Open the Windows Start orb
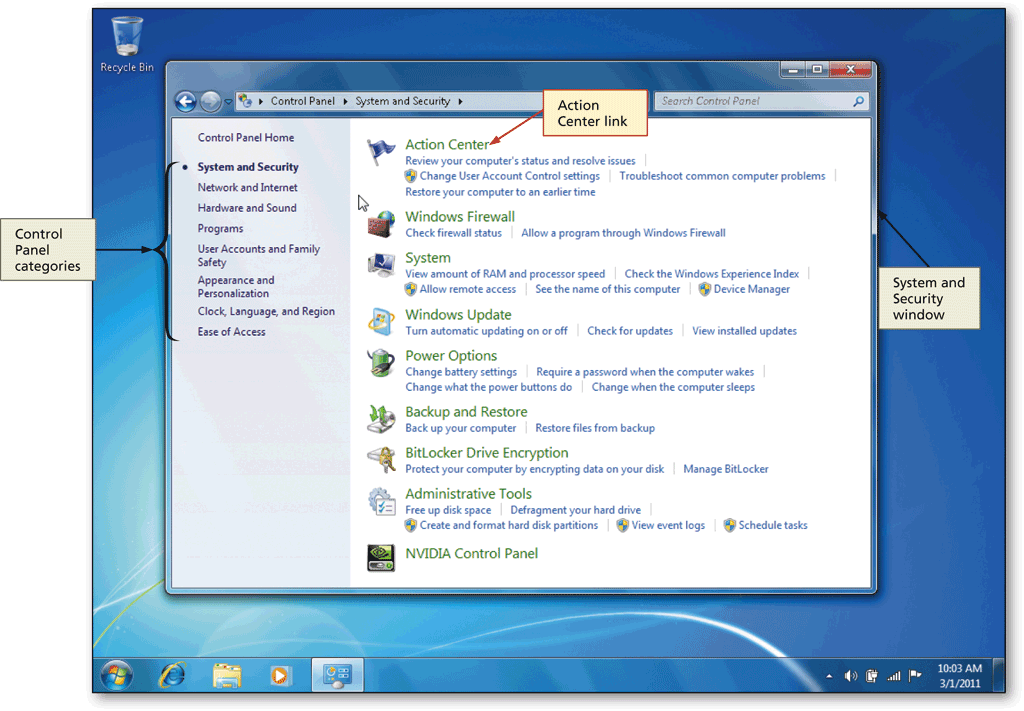 pyautogui.click(x=117, y=675)
